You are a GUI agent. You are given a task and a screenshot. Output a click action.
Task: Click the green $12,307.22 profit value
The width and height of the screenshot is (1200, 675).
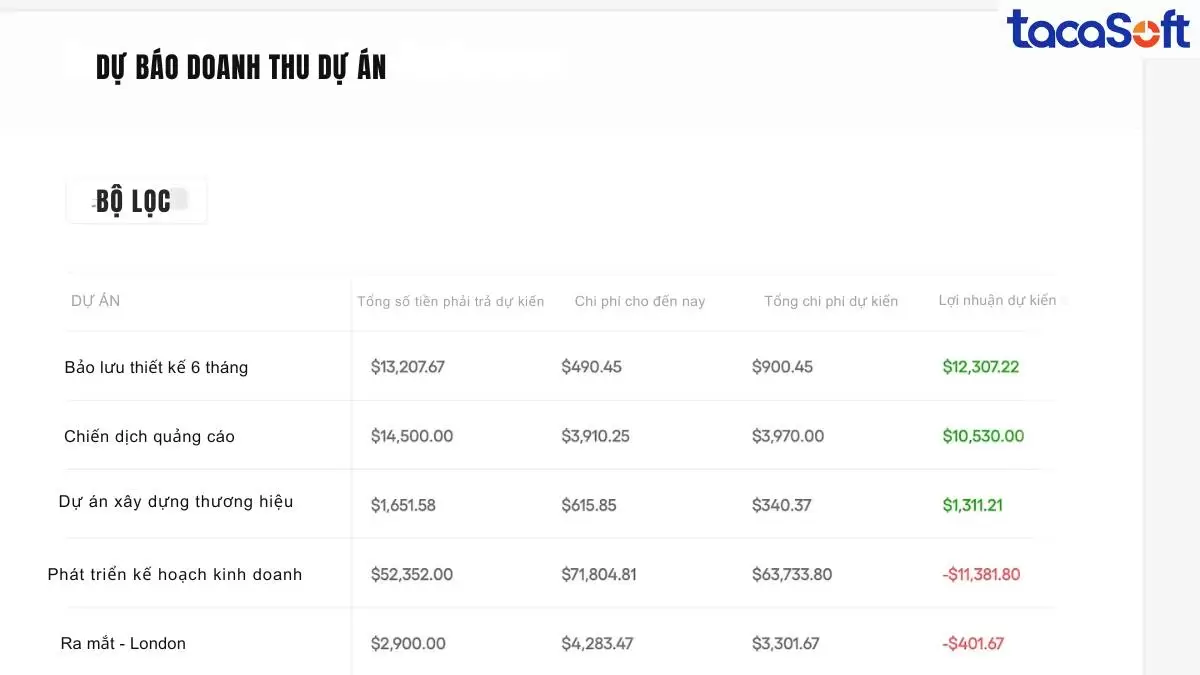pos(980,367)
